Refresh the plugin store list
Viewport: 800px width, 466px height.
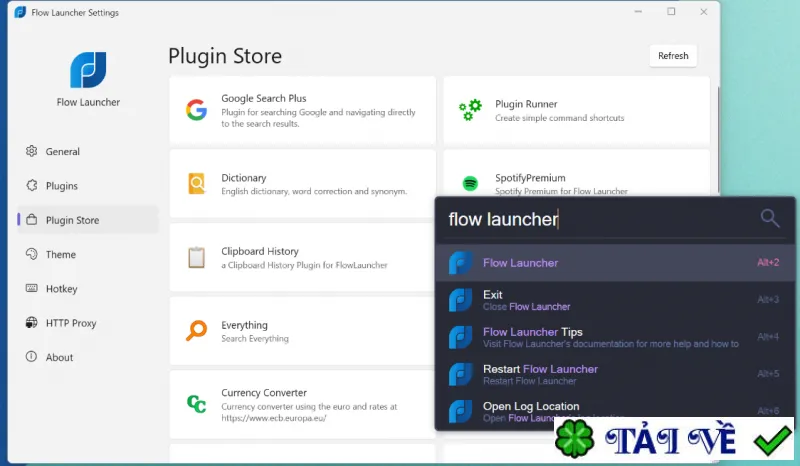(673, 56)
